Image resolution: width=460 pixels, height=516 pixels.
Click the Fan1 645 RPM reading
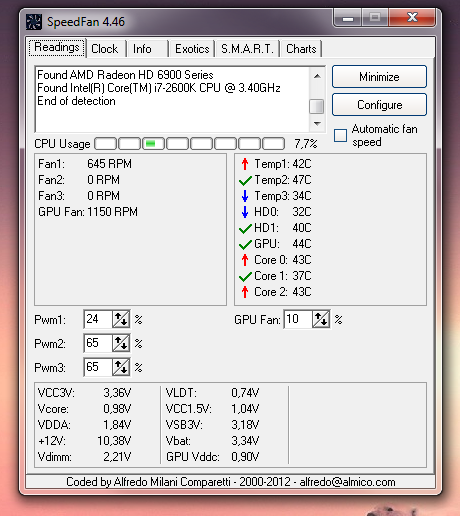85,164
